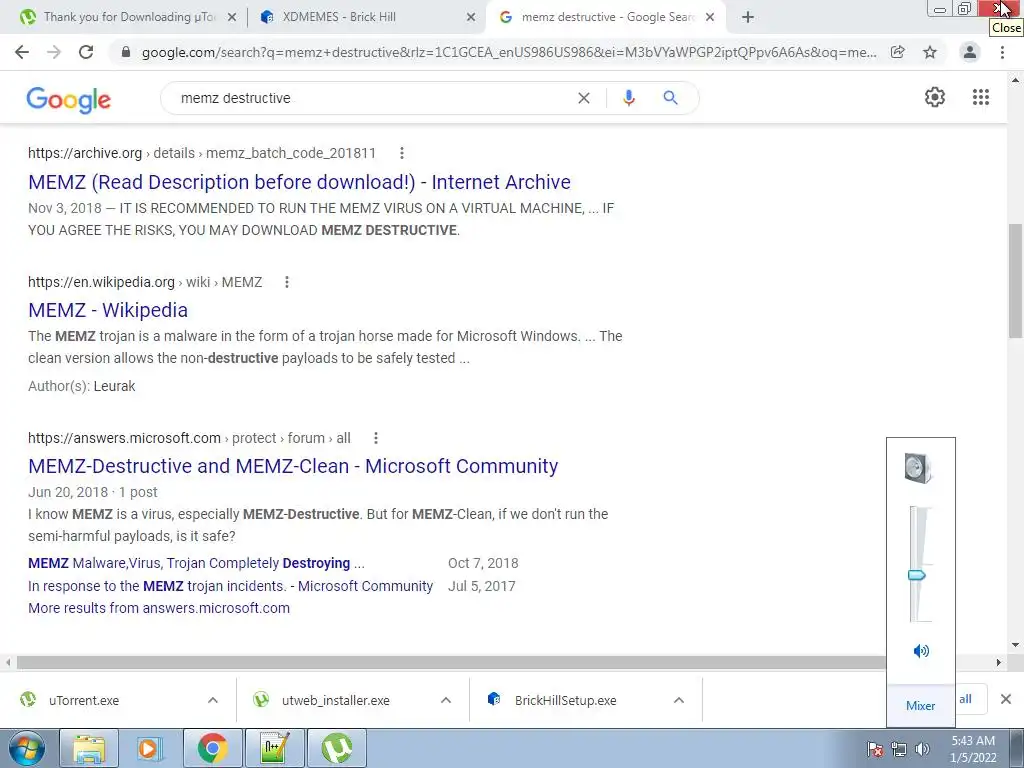Open options for archive.org result

[402, 153]
